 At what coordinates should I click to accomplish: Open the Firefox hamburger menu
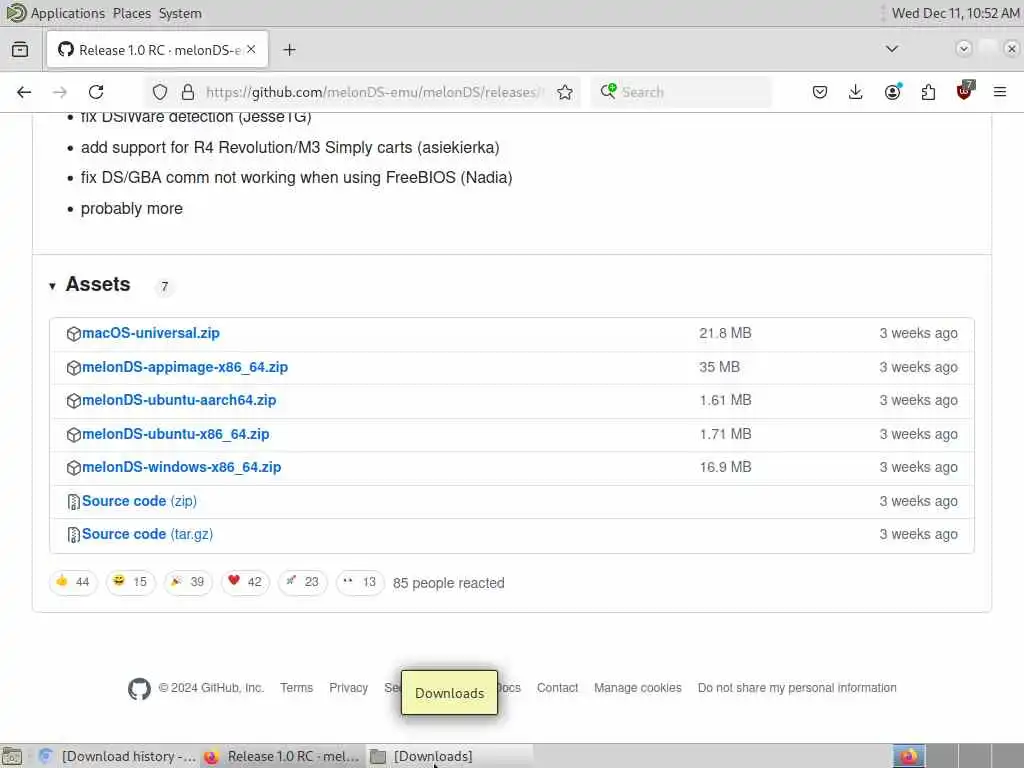[x=1000, y=92]
